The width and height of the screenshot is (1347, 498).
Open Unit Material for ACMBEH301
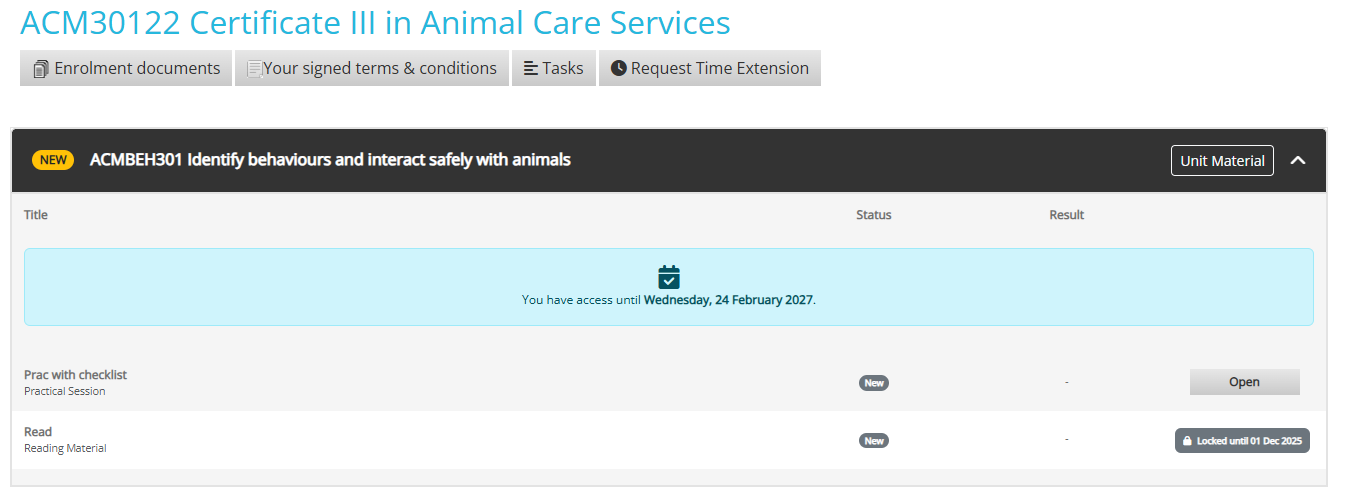1222,161
